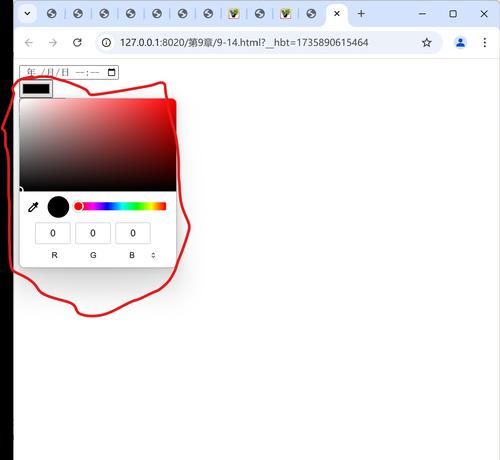Click the address bar URL

click(x=244, y=43)
